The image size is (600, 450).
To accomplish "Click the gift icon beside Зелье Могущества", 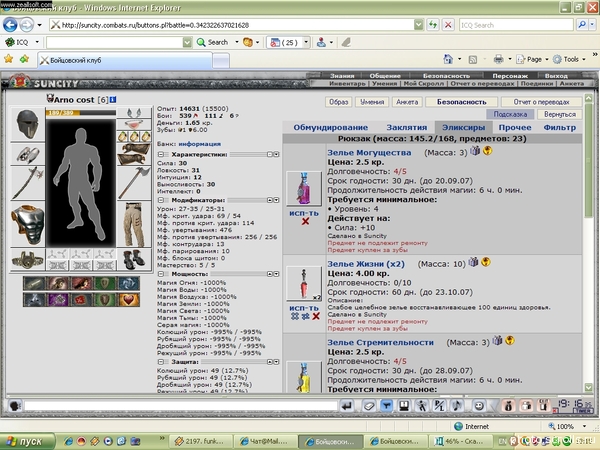I will click(475, 151).
